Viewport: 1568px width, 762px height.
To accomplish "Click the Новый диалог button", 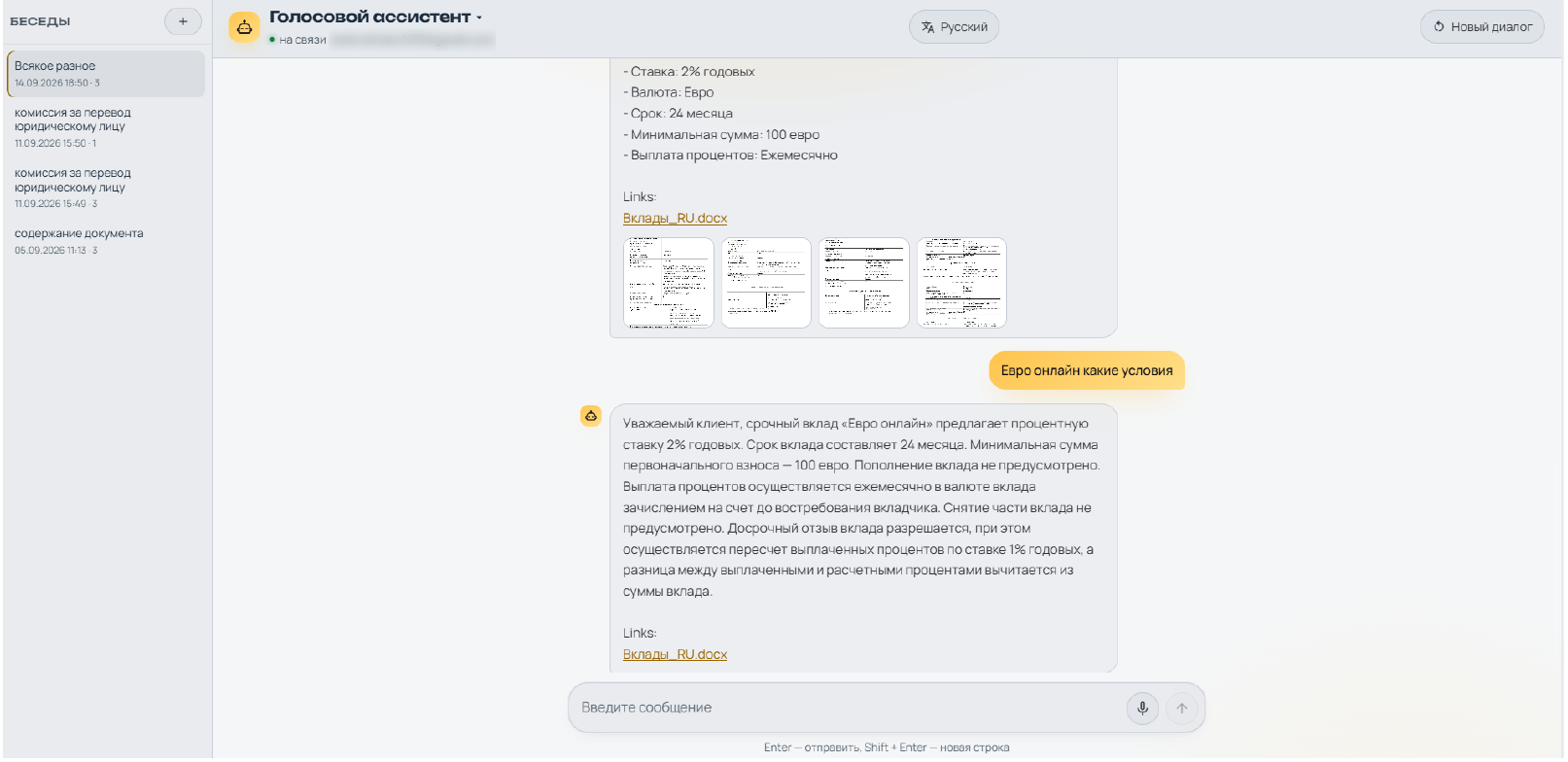I will tap(1481, 27).
